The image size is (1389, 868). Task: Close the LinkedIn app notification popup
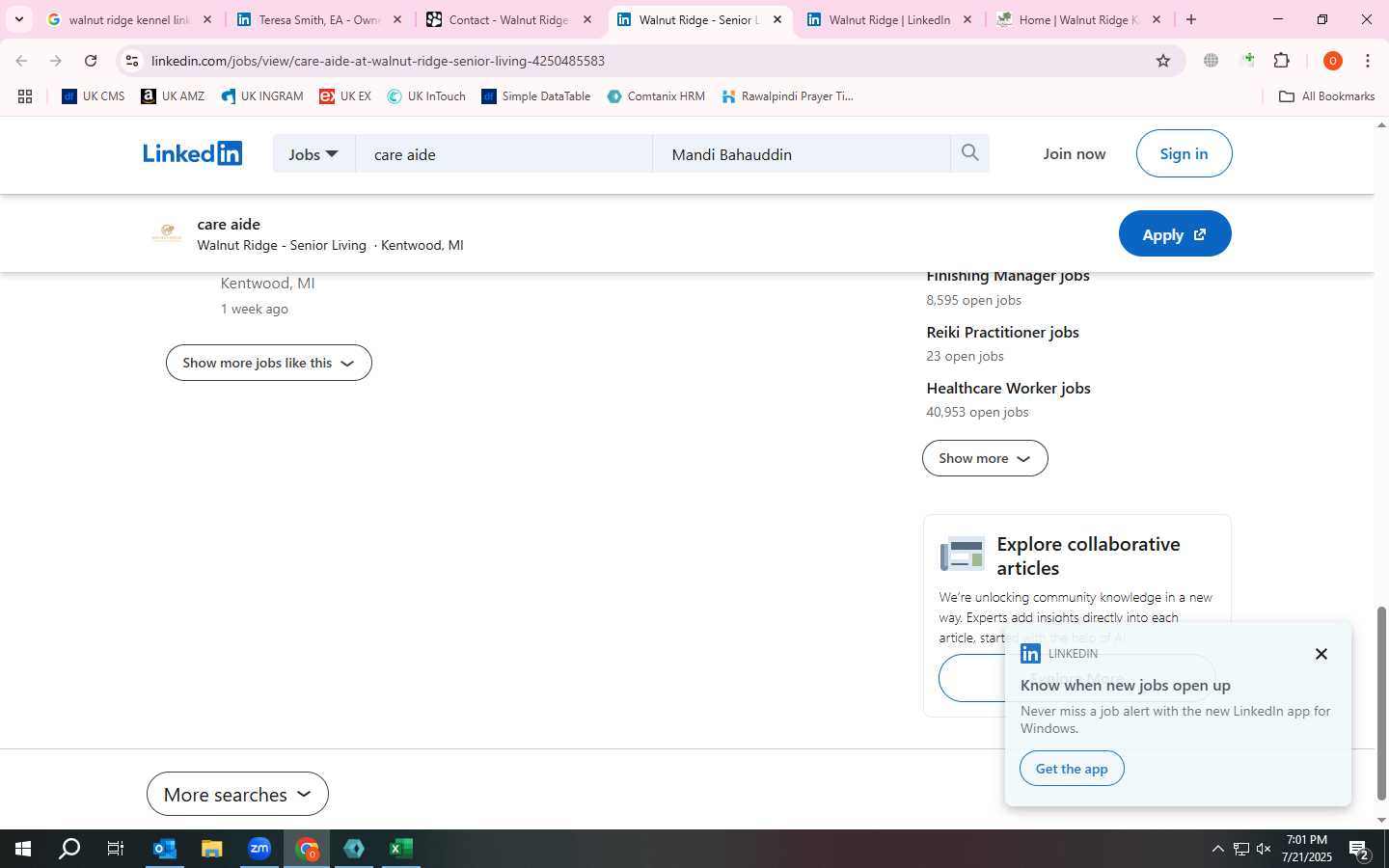click(x=1321, y=654)
